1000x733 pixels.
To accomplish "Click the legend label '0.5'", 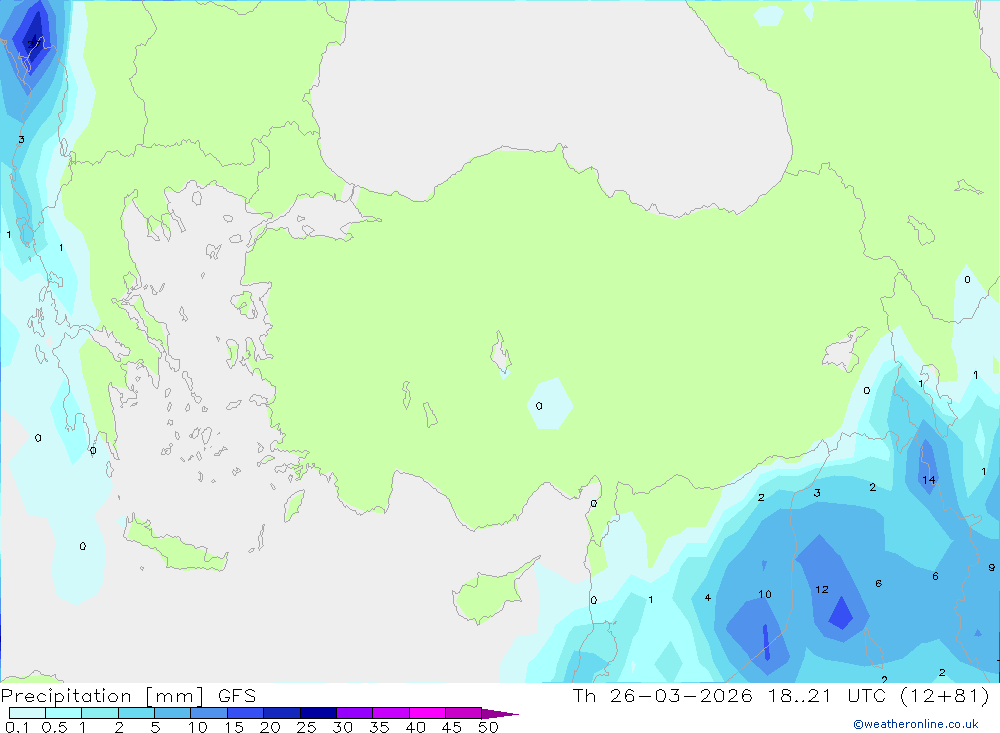I will point(54,727).
